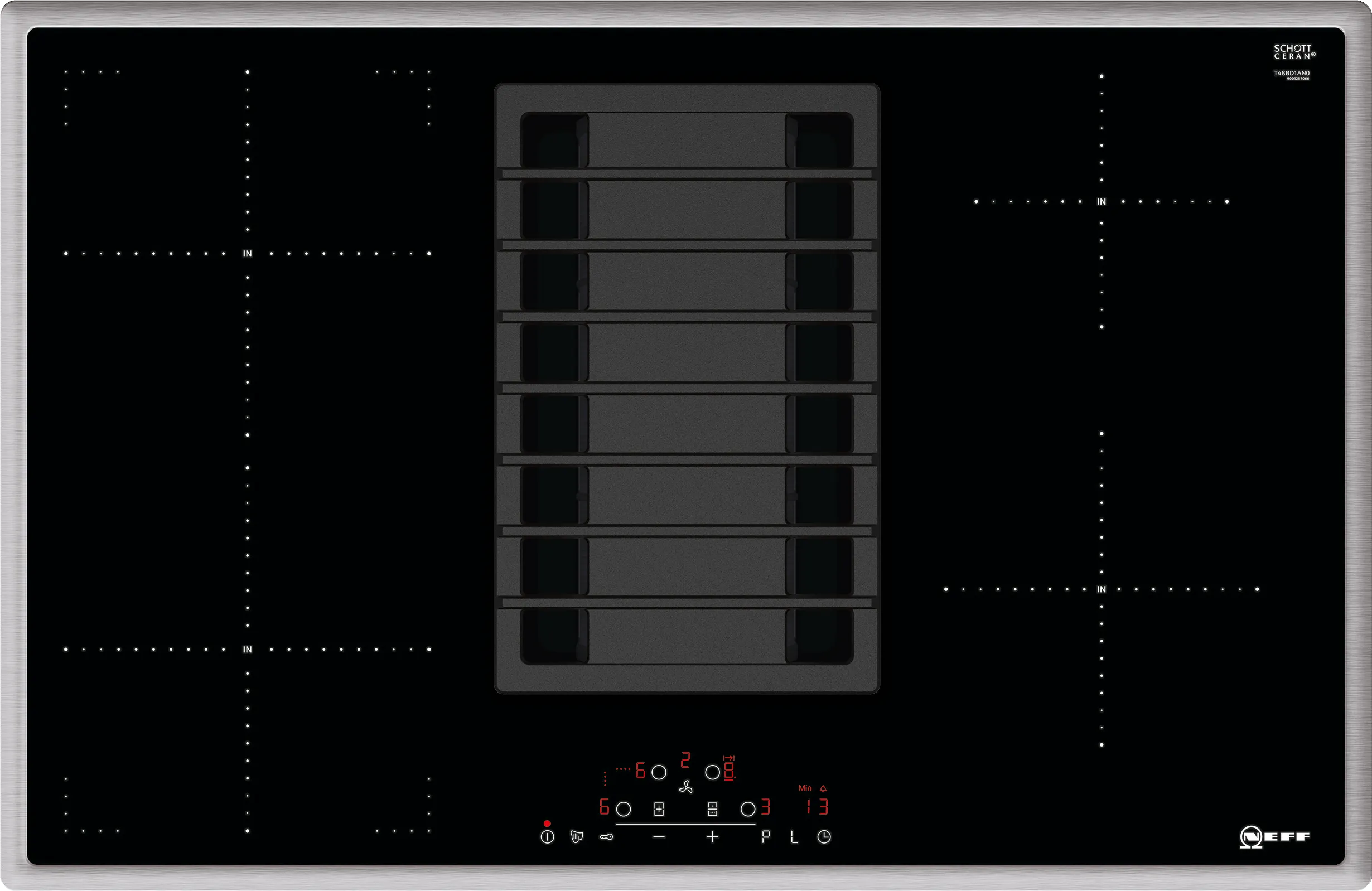
Task: Tap the red bell alarm indicator
Action: [823, 788]
